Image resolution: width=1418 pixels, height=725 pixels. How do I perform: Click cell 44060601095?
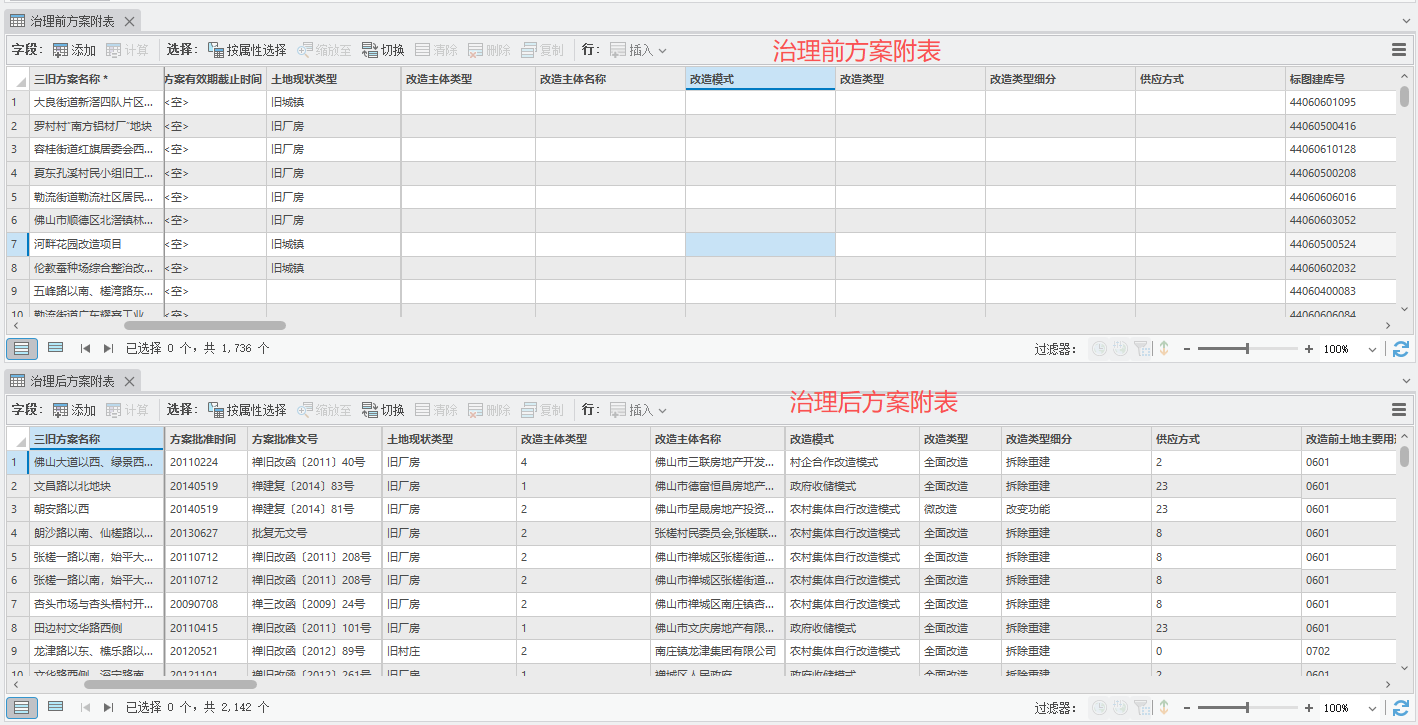[1341, 102]
